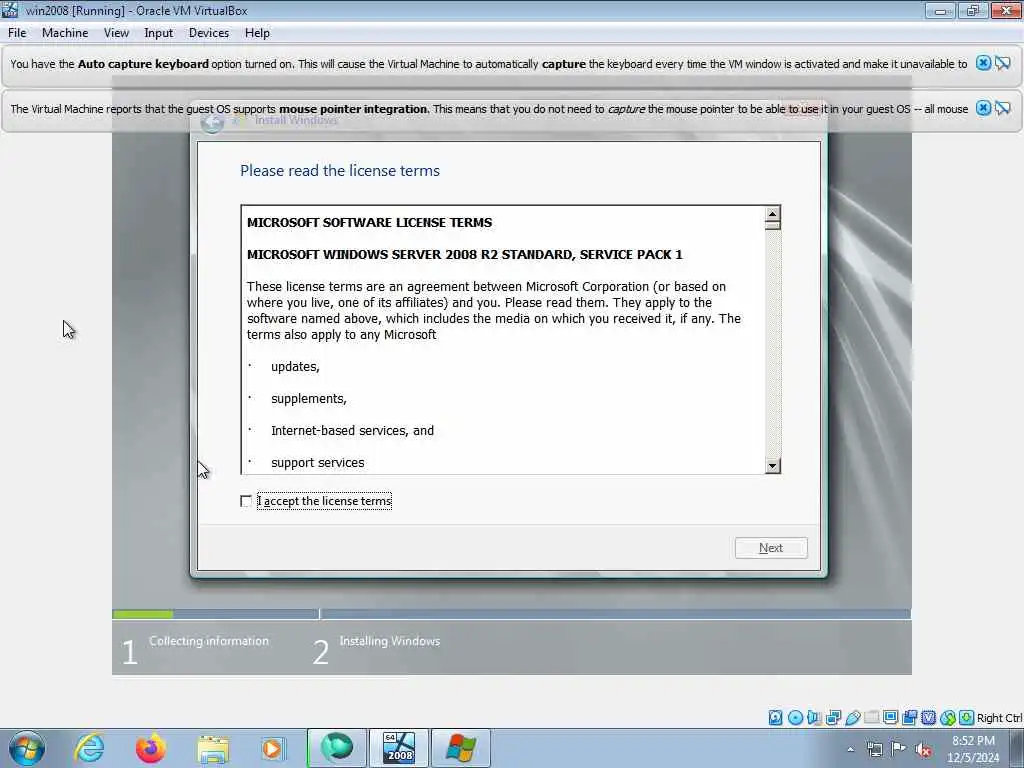The image size is (1024, 768).
Task: Launch Firefox from the taskbar
Action: coord(150,748)
